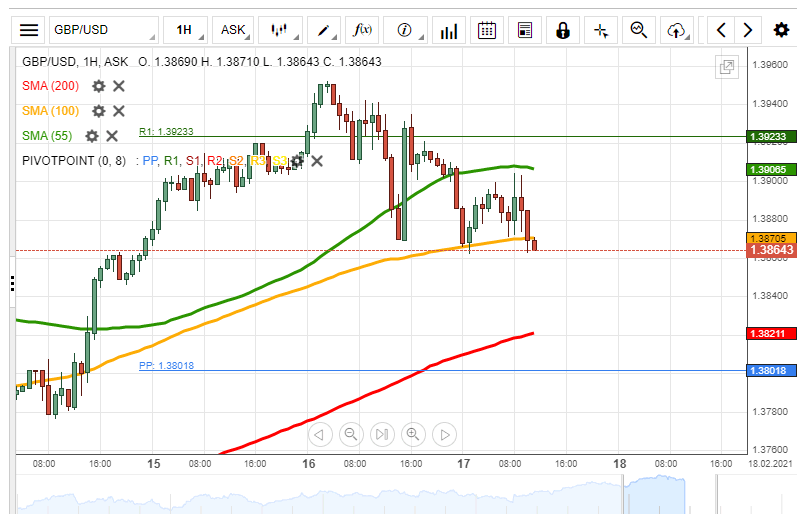The width and height of the screenshot is (800, 519).
Task: Open the chart settings gear in toolbar
Action: [x=781, y=30]
